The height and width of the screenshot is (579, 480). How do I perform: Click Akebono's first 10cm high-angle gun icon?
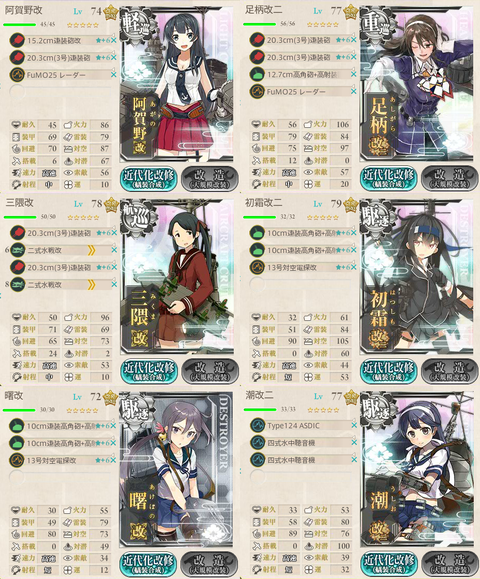click(16, 426)
